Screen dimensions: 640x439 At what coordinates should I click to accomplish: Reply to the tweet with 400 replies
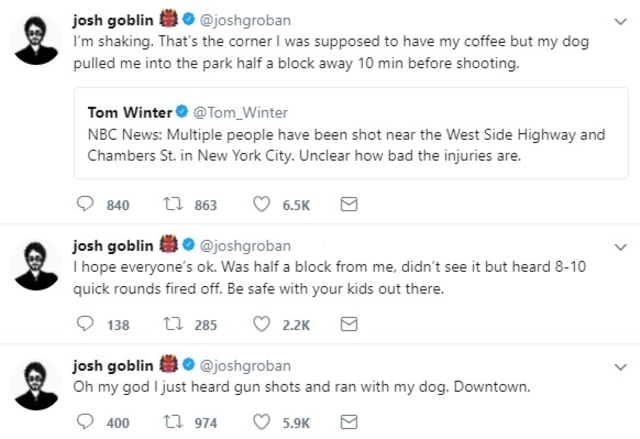[x=85, y=422]
